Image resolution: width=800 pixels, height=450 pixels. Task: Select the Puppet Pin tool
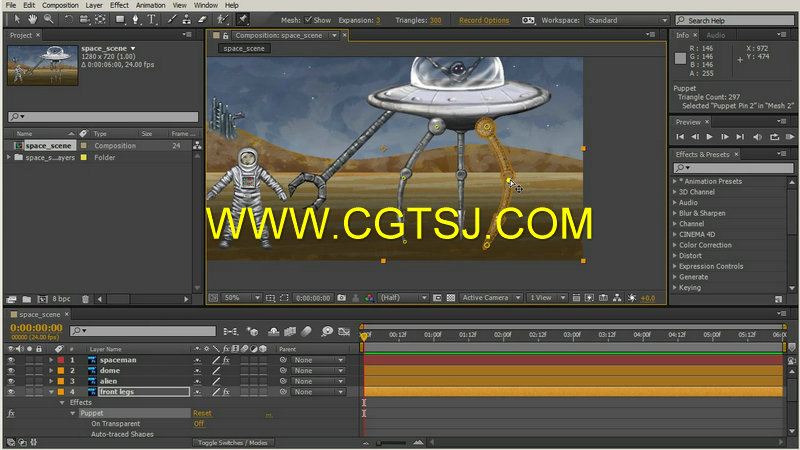point(243,19)
